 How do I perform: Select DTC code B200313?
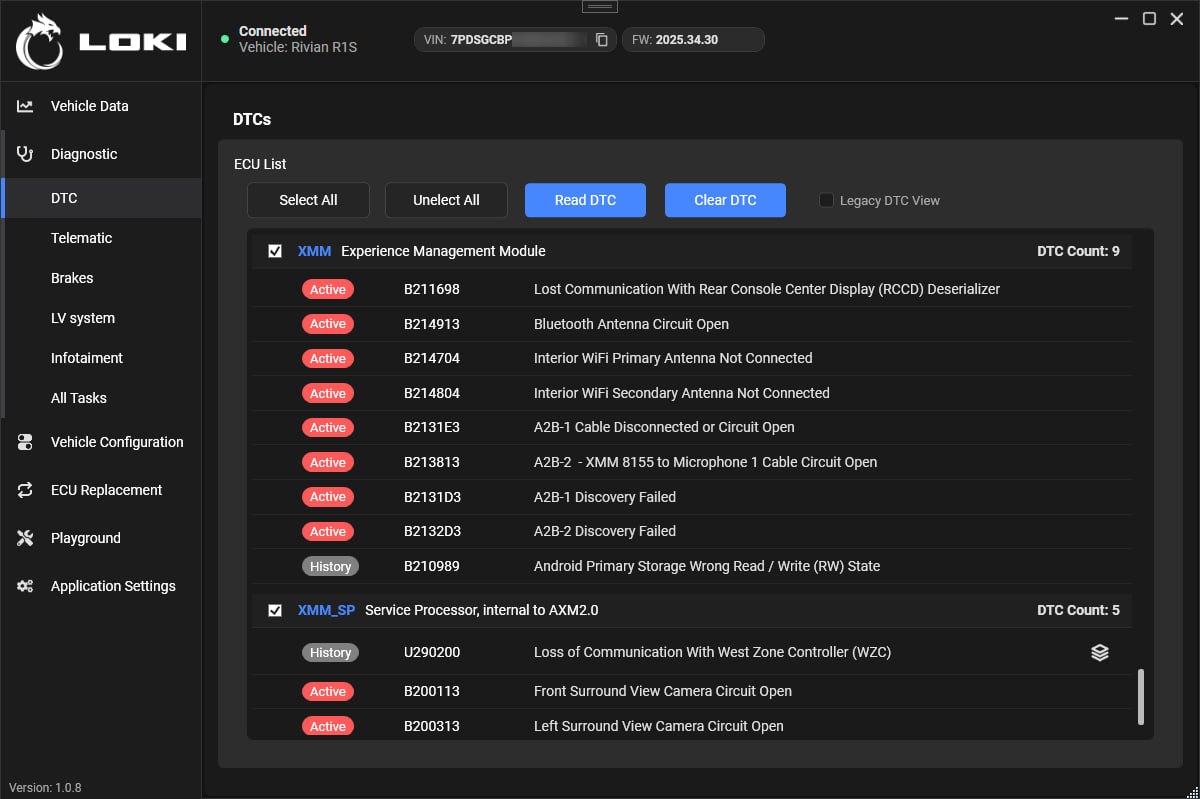pos(432,726)
